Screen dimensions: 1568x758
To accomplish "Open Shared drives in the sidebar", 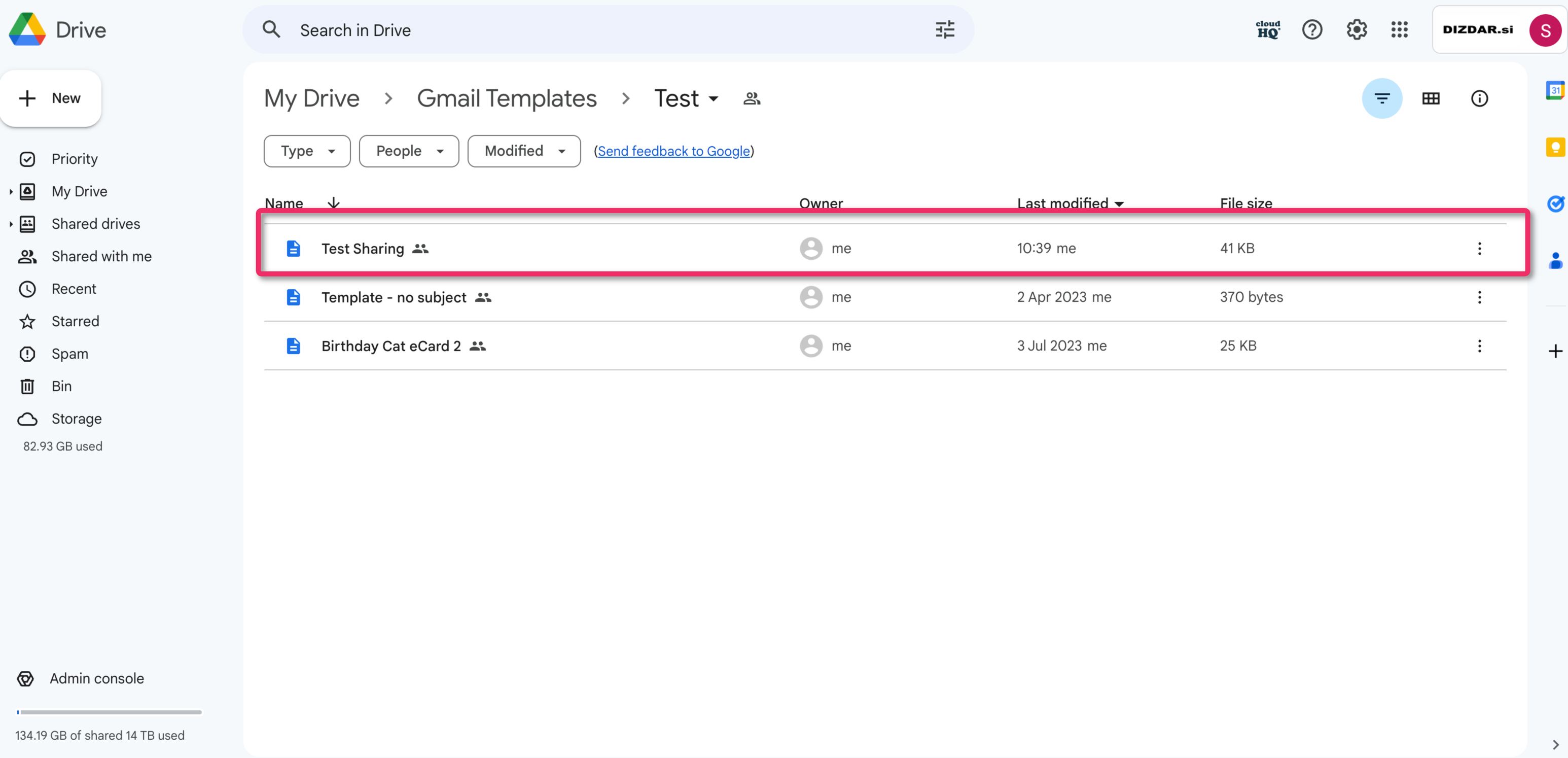I will pyautogui.click(x=95, y=223).
